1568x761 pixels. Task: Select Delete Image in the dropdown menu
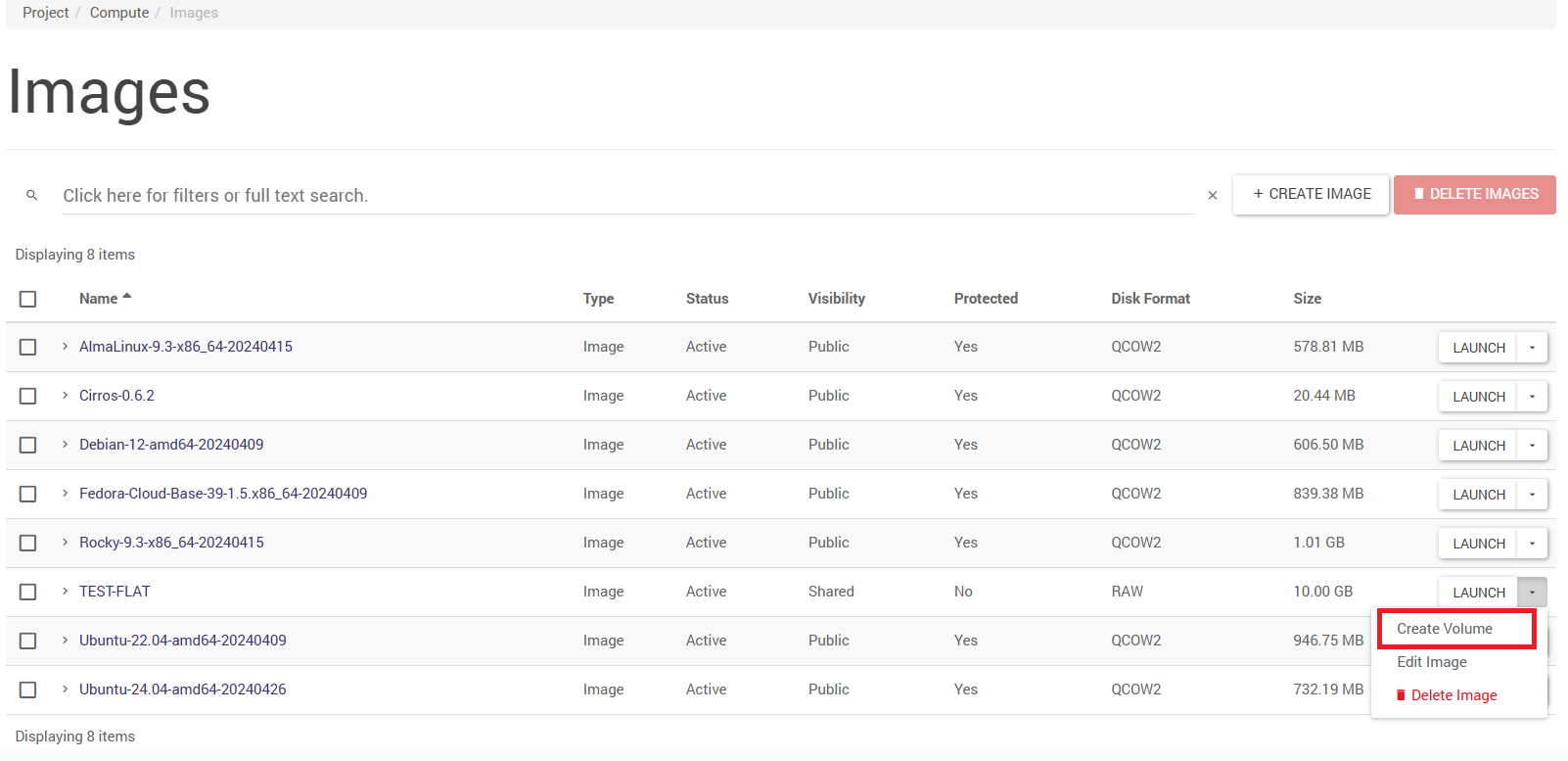(x=1453, y=695)
